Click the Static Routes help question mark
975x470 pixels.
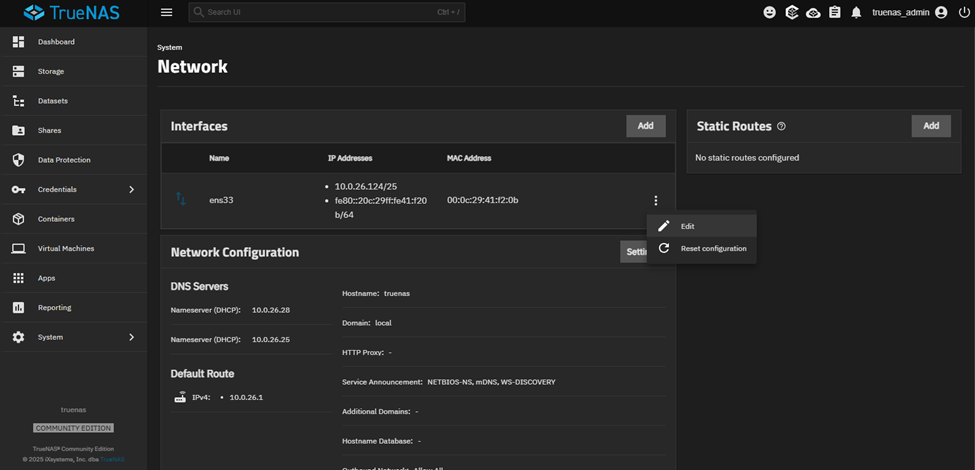781,127
